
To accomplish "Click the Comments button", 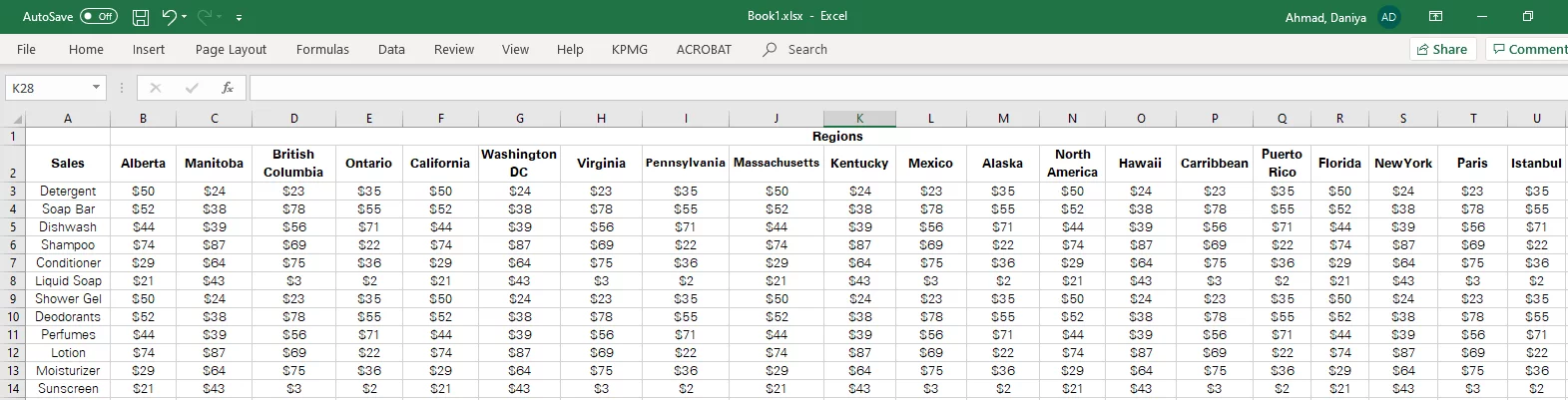I will tap(1527, 49).
